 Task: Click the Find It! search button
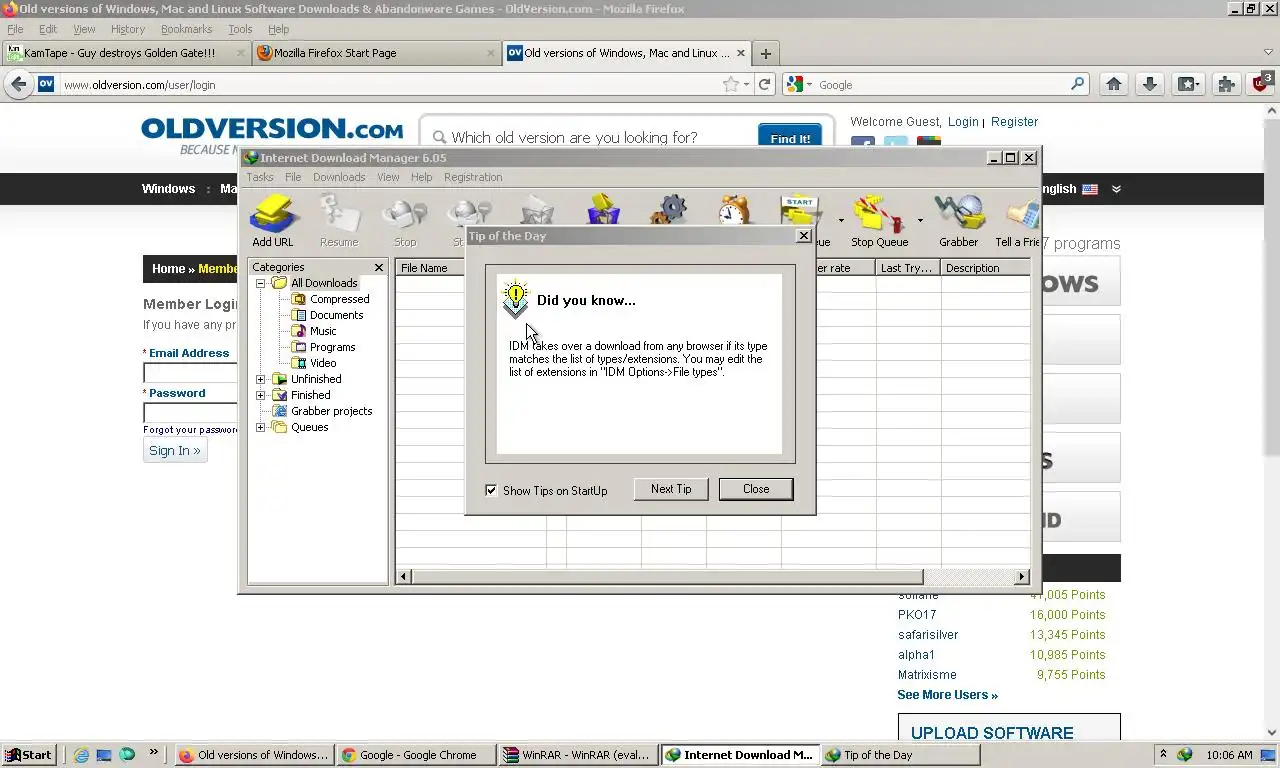coord(790,139)
